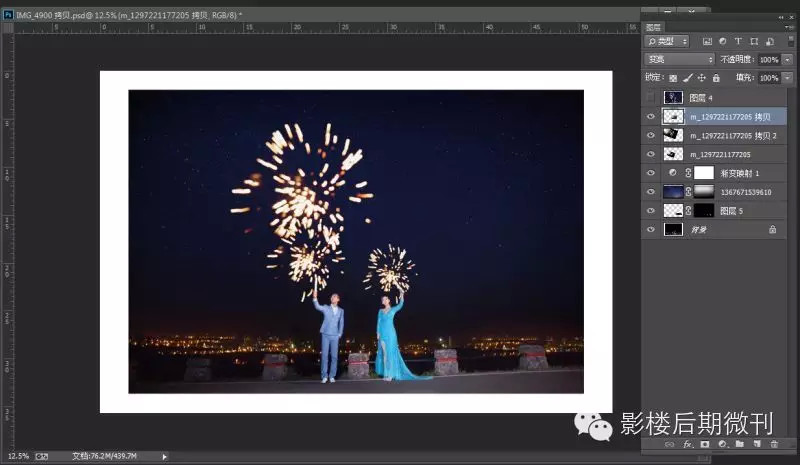Click the status bar preview icon beside zoom
This screenshot has width=800, height=465.
tap(42, 456)
